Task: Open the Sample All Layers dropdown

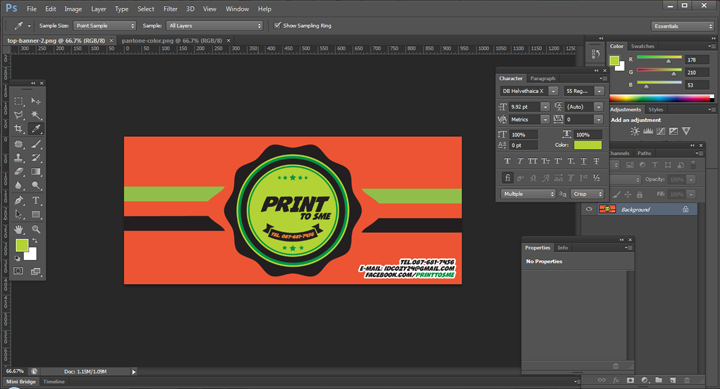Action: tap(214, 26)
